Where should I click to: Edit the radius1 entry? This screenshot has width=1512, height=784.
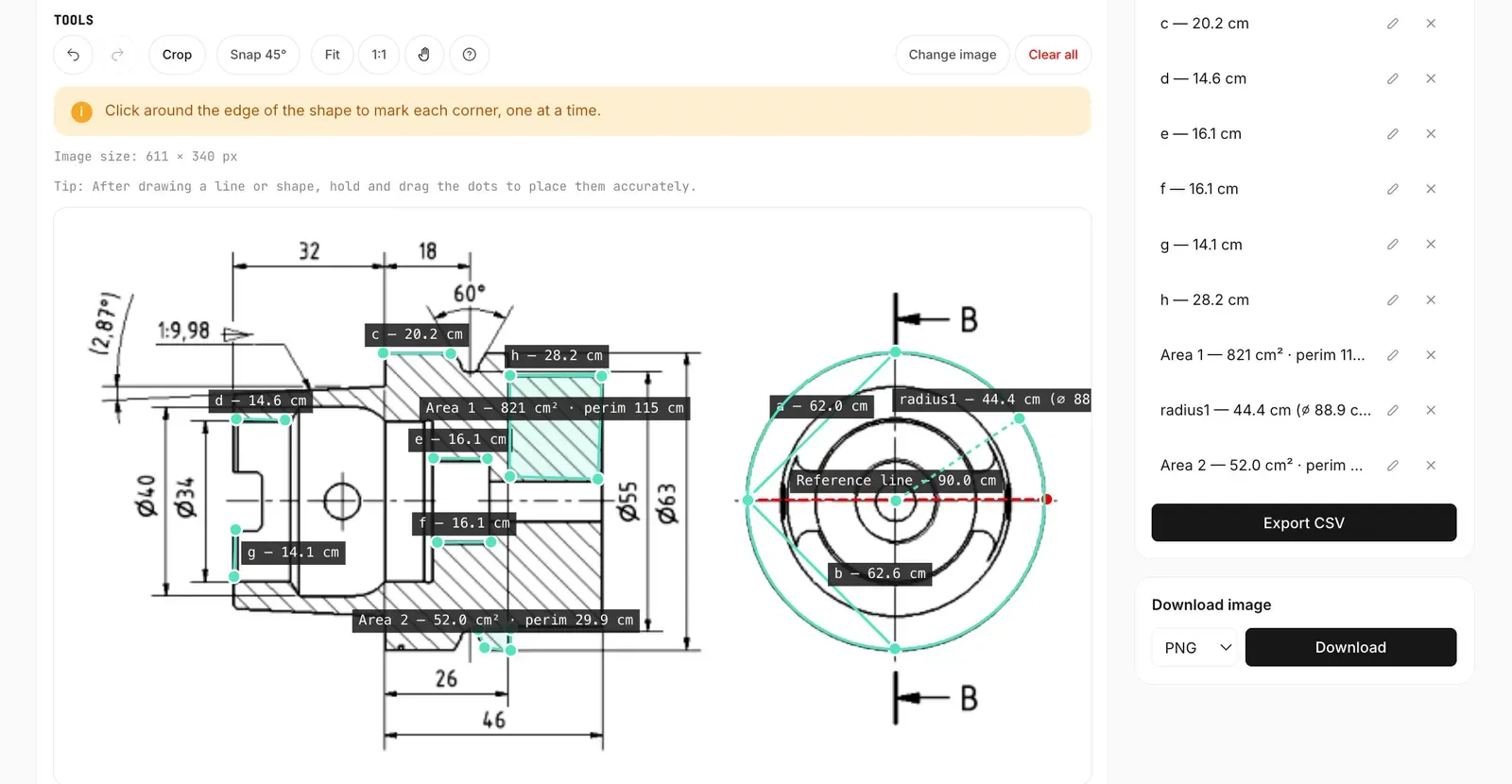tap(1393, 410)
